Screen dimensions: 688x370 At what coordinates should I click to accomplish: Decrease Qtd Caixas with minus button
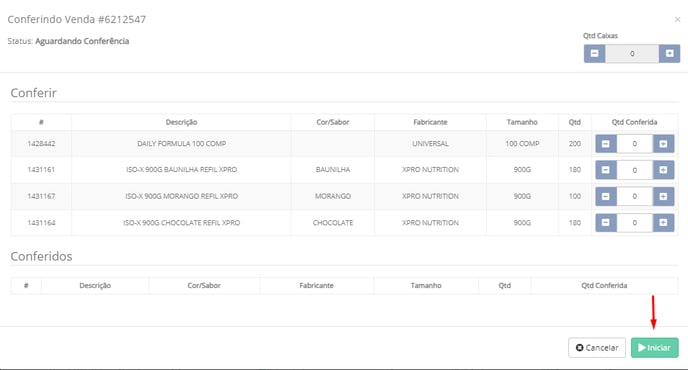(x=595, y=54)
